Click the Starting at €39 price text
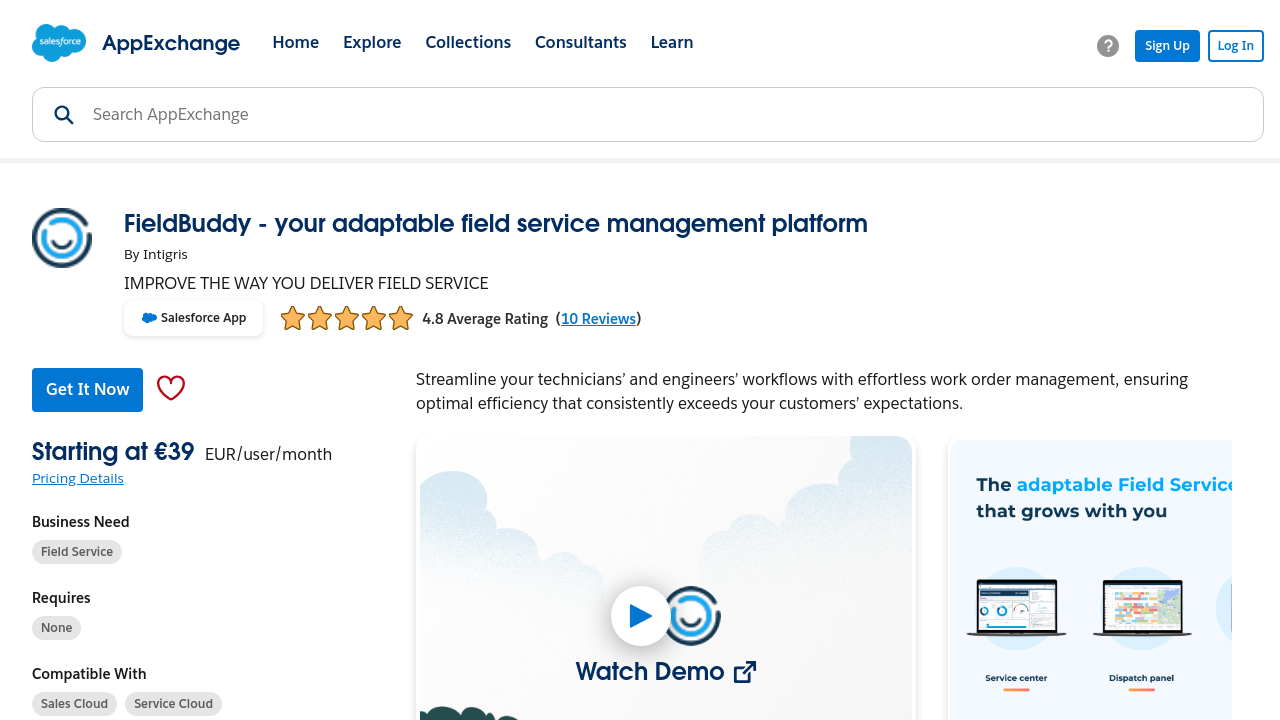1280x720 pixels. point(113,452)
